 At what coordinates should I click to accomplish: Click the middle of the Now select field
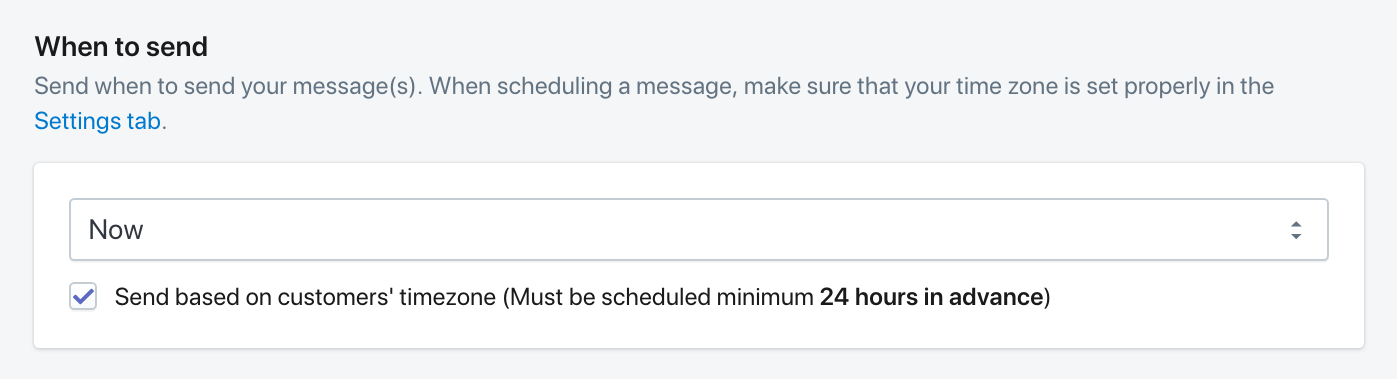point(698,230)
